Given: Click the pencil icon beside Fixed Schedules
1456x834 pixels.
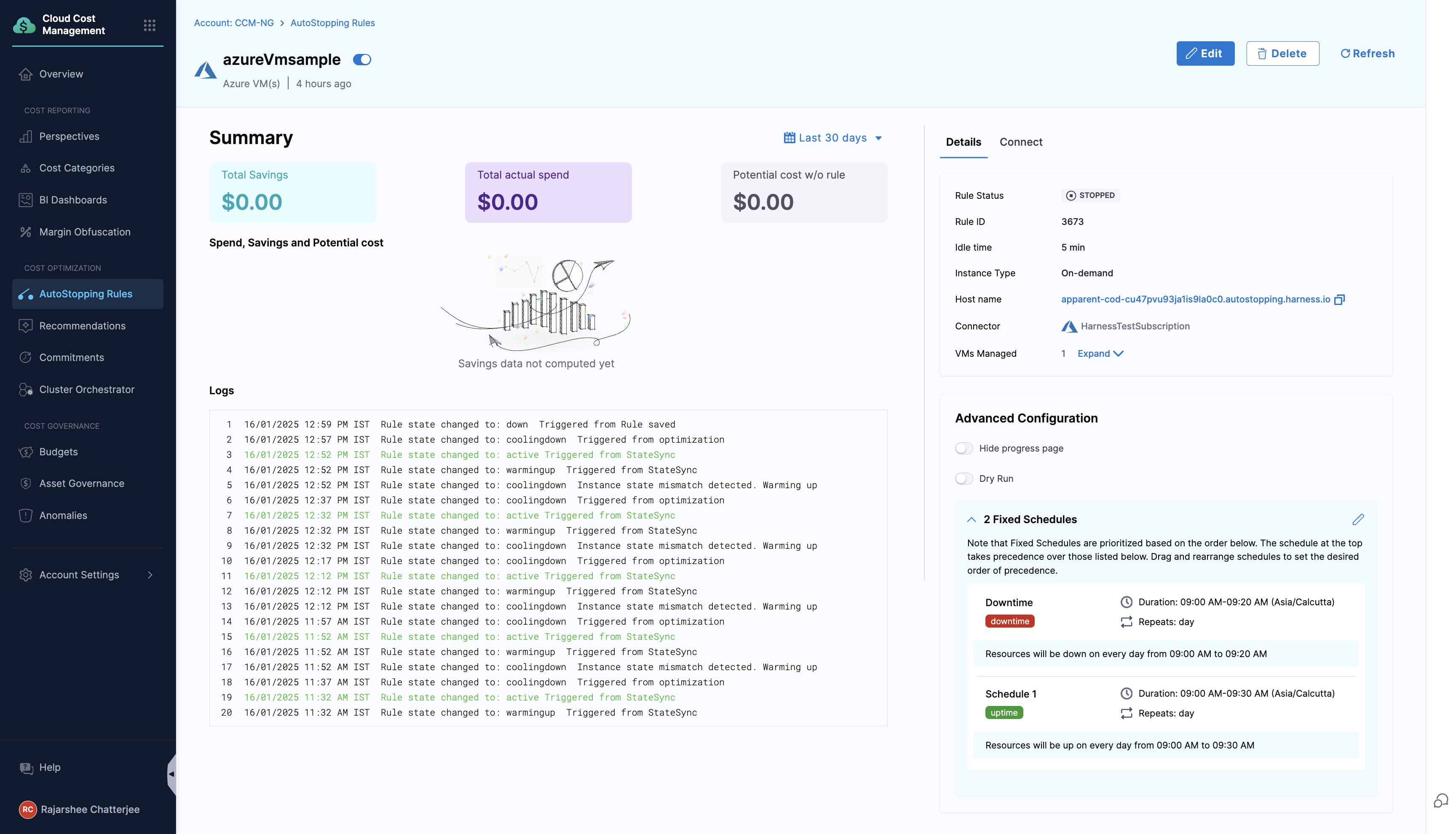Looking at the screenshot, I should [x=1358, y=519].
